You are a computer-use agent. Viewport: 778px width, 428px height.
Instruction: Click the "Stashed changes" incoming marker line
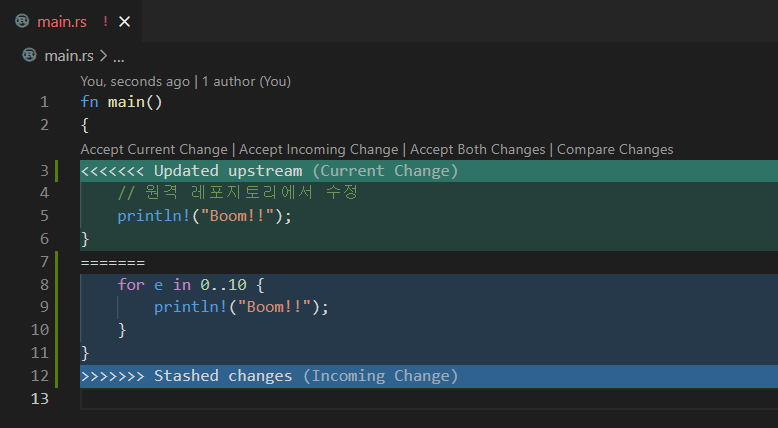coord(222,376)
